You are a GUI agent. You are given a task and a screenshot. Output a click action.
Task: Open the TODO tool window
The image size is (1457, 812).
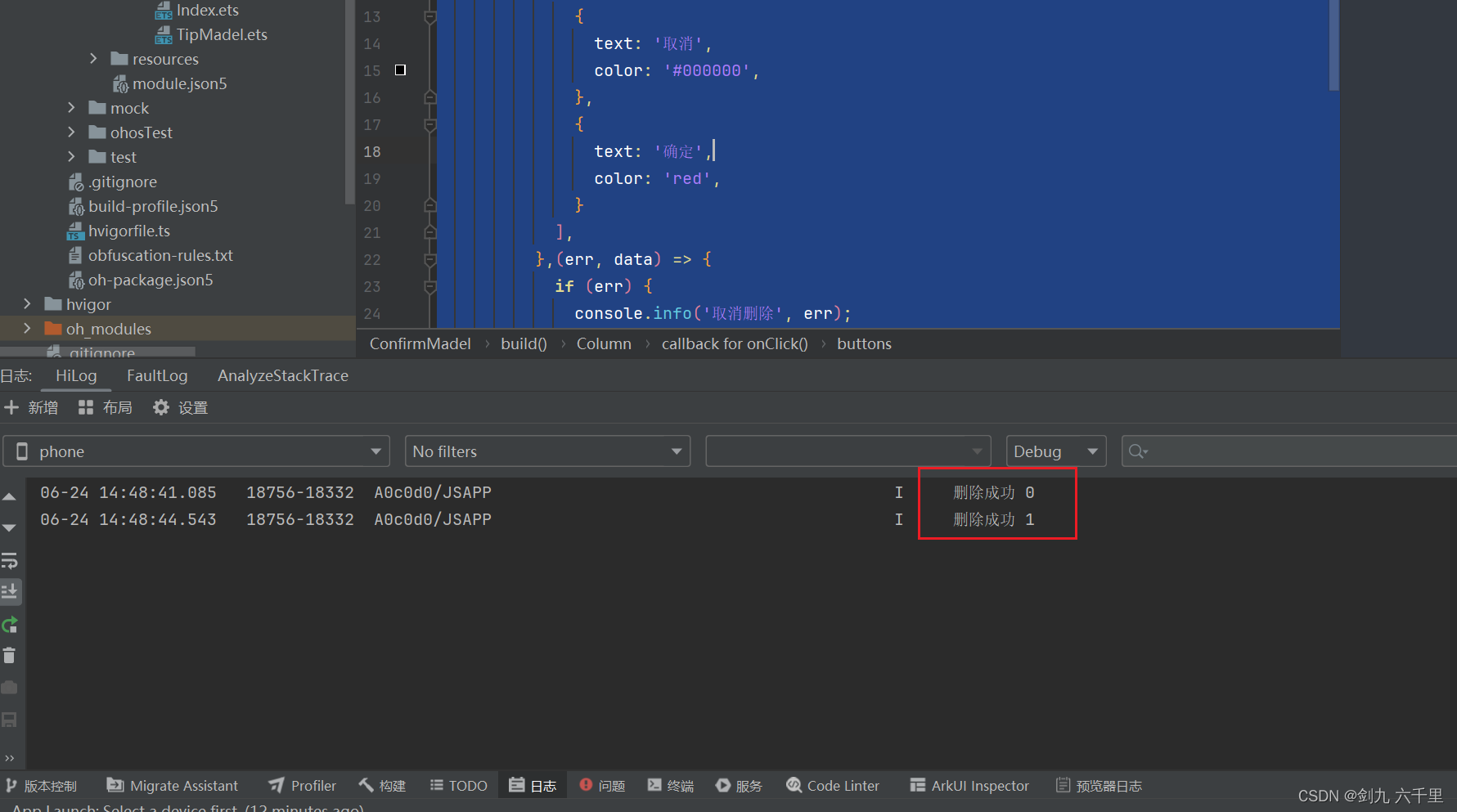(x=459, y=786)
